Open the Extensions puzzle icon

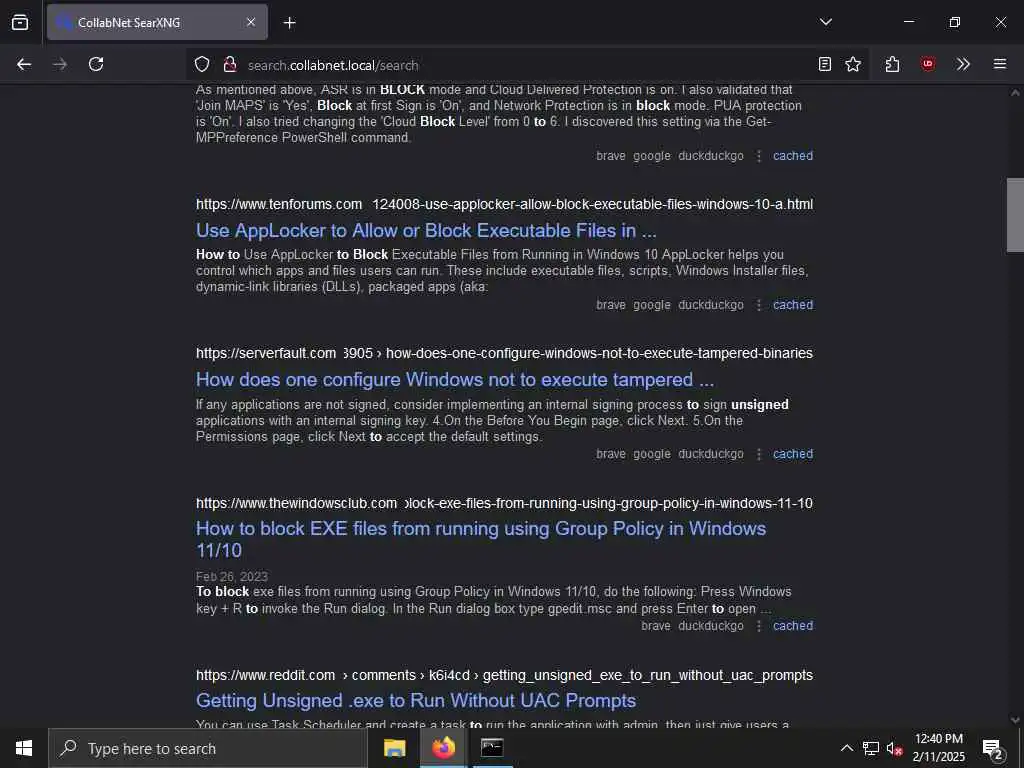892,64
